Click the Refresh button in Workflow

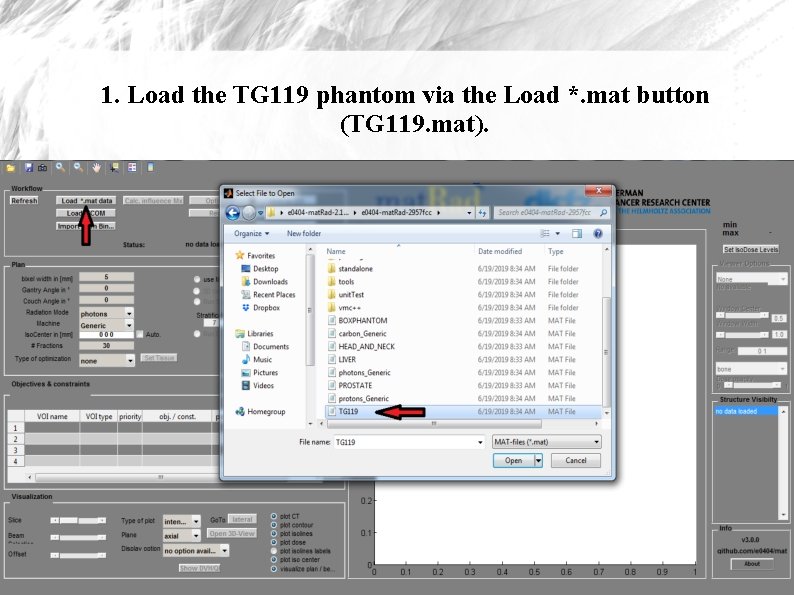tap(24, 201)
